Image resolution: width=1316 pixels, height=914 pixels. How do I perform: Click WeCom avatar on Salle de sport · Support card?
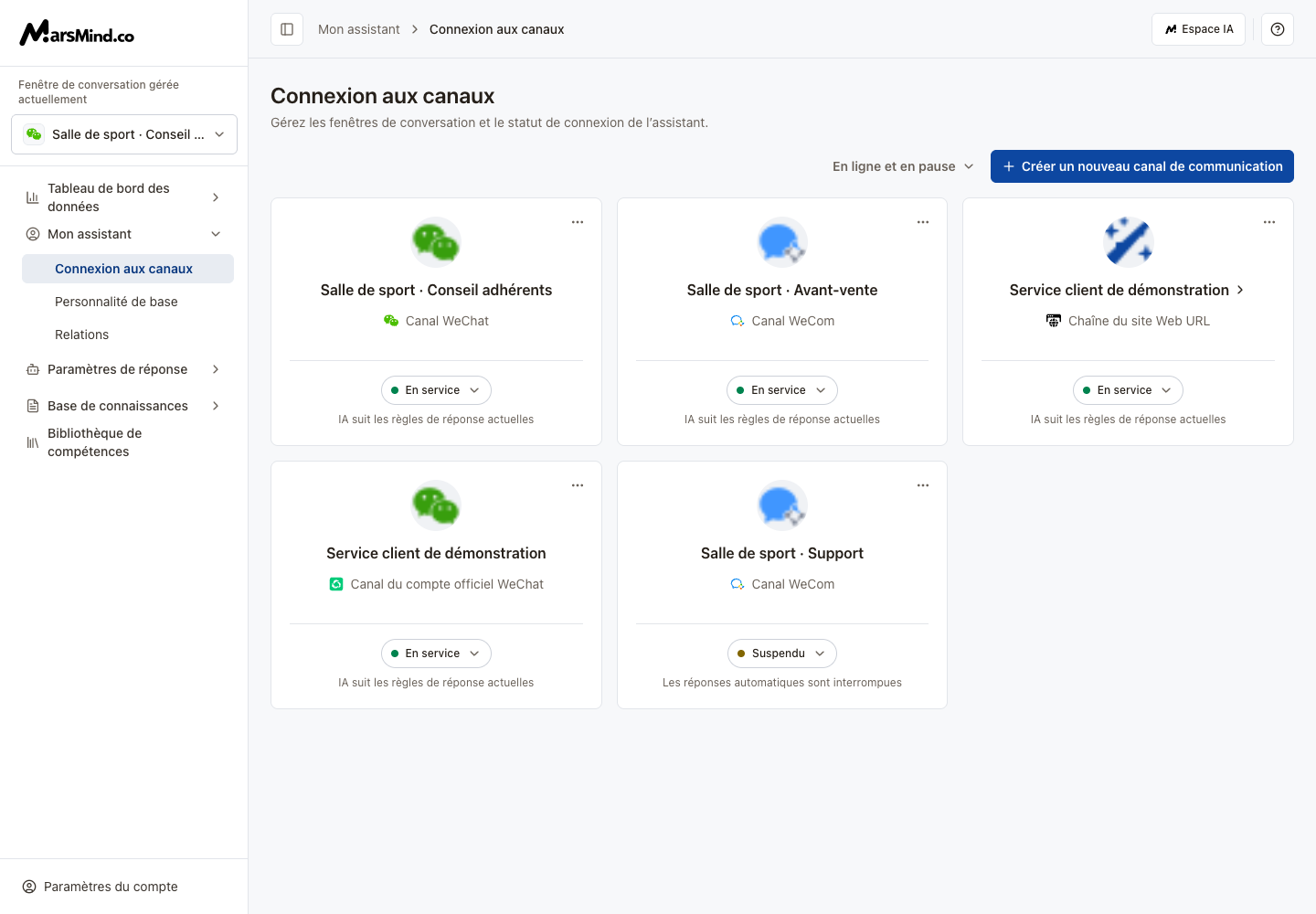click(x=782, y=505)
